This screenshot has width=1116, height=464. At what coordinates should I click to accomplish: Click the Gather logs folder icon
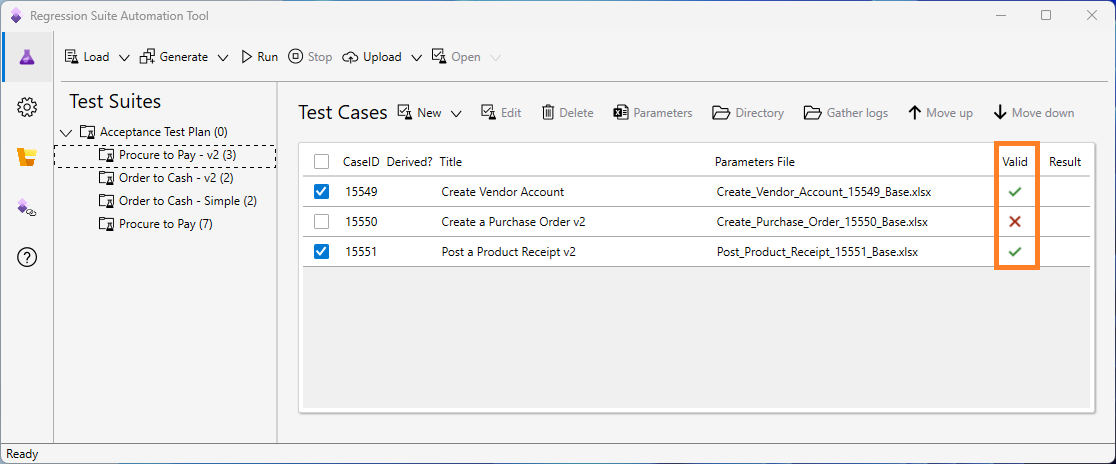tap(812, 113)
